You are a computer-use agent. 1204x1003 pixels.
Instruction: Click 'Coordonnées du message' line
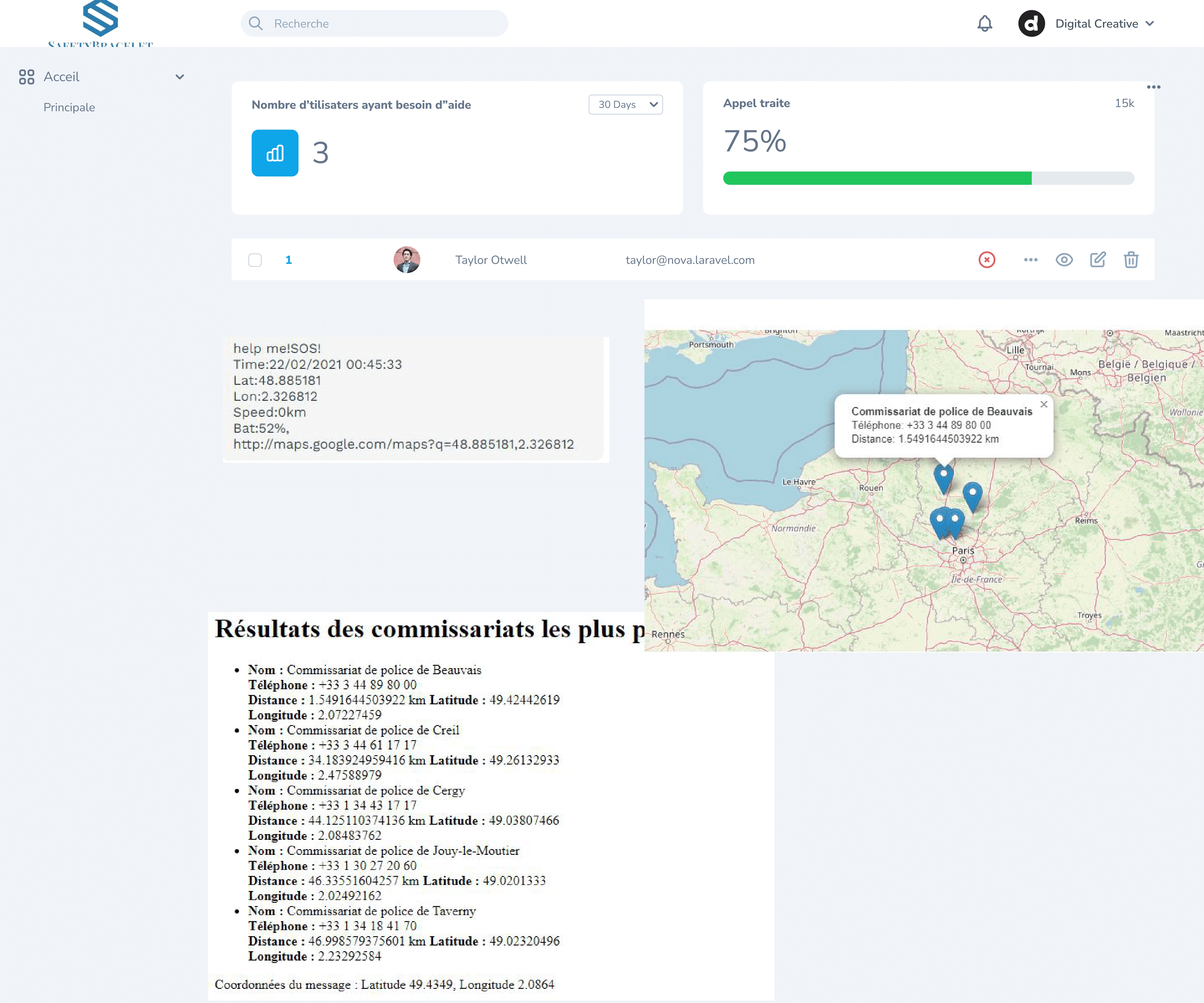(384, 984)
